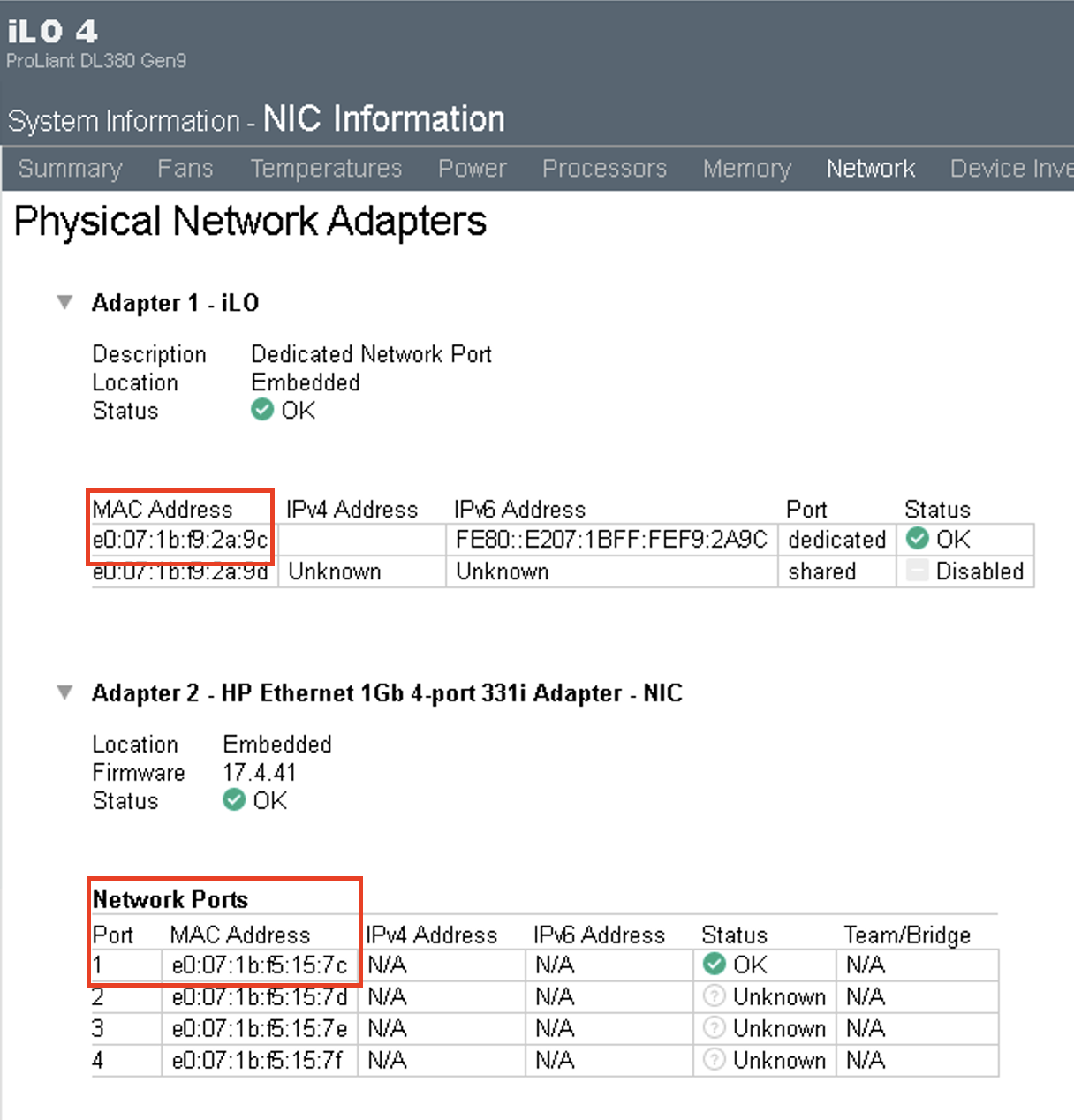This screenshot has height=1120, width=1074.
Task: Open the Memory tab
Action: (x=747, y=169)
